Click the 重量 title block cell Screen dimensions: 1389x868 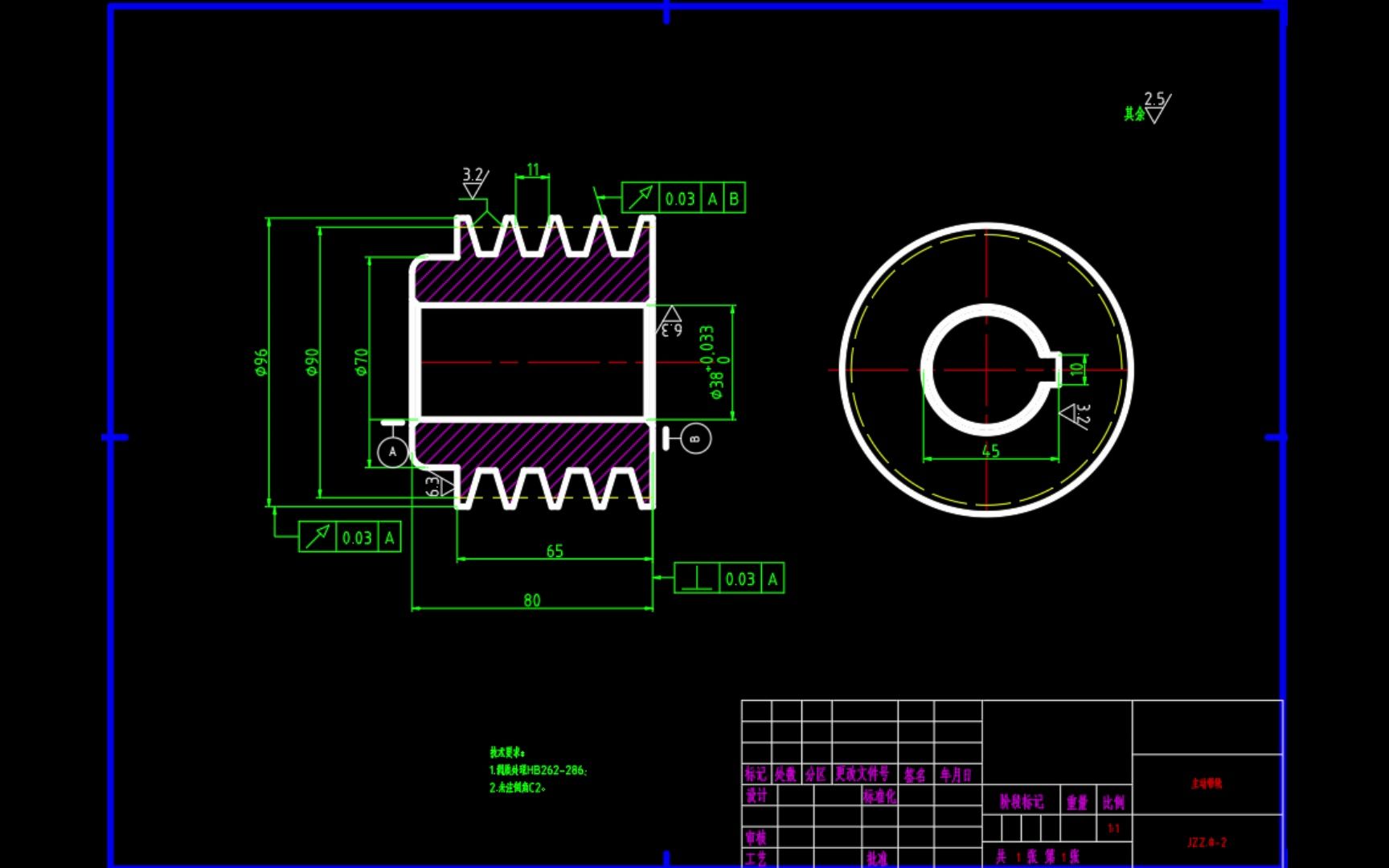tap(1077, 801)
